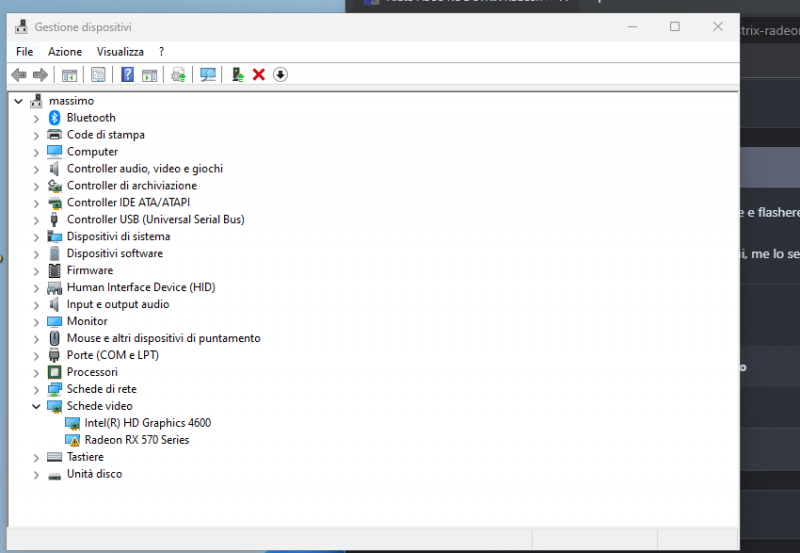Select Dispositivi software label

(x=115, y=253)
